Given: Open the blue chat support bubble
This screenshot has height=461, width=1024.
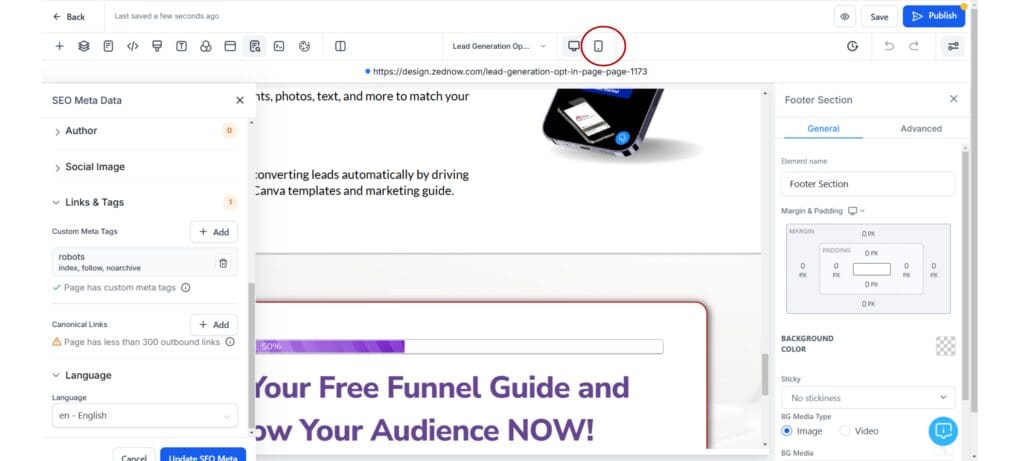Looking at the screenshot, I should [x=943, y=431].
